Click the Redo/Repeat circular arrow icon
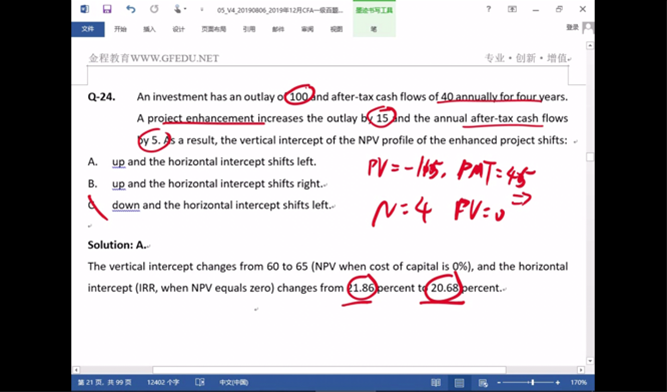 coord(154,9)
